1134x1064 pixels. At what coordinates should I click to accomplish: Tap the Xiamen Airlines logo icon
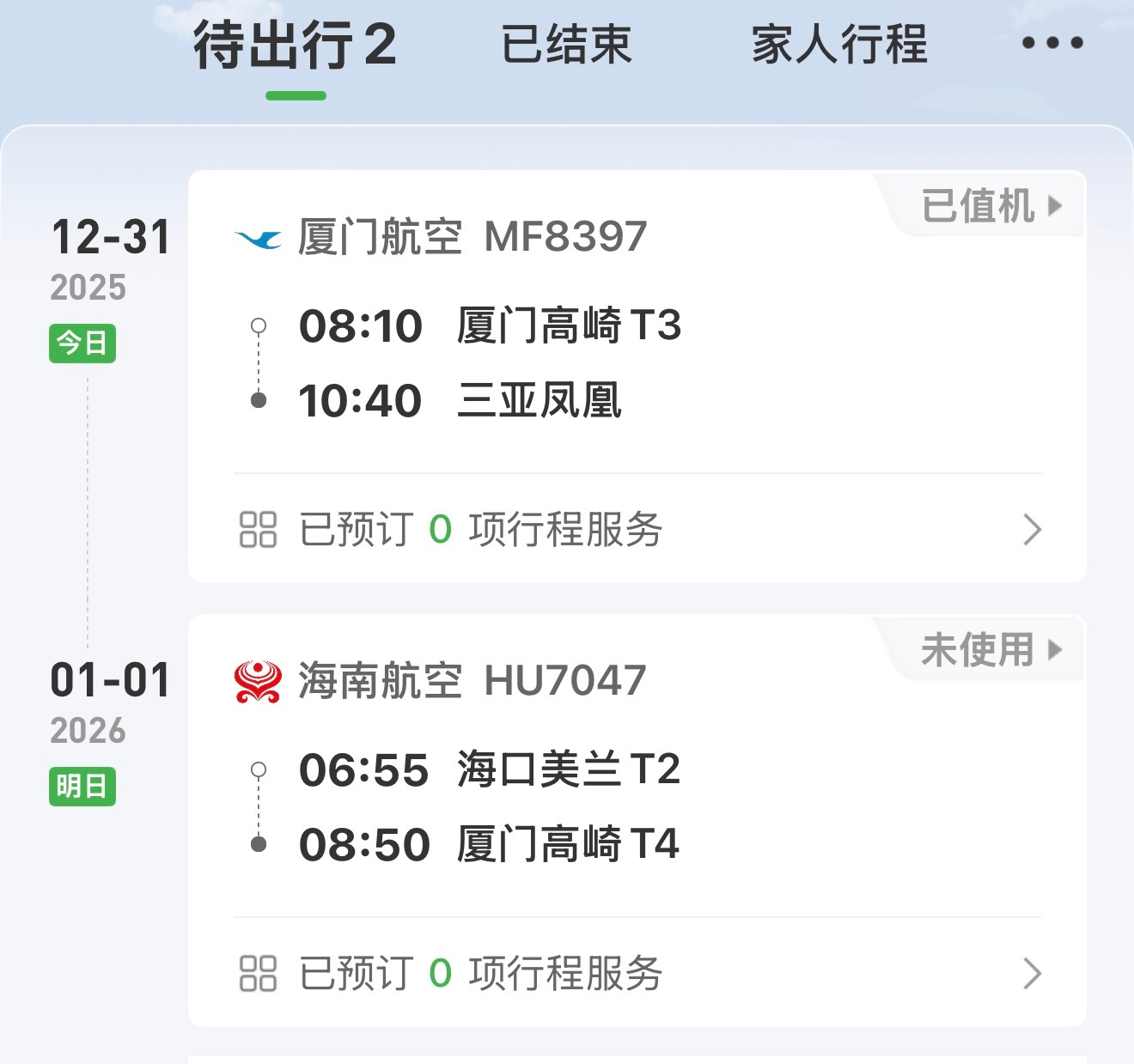(259, 239)
